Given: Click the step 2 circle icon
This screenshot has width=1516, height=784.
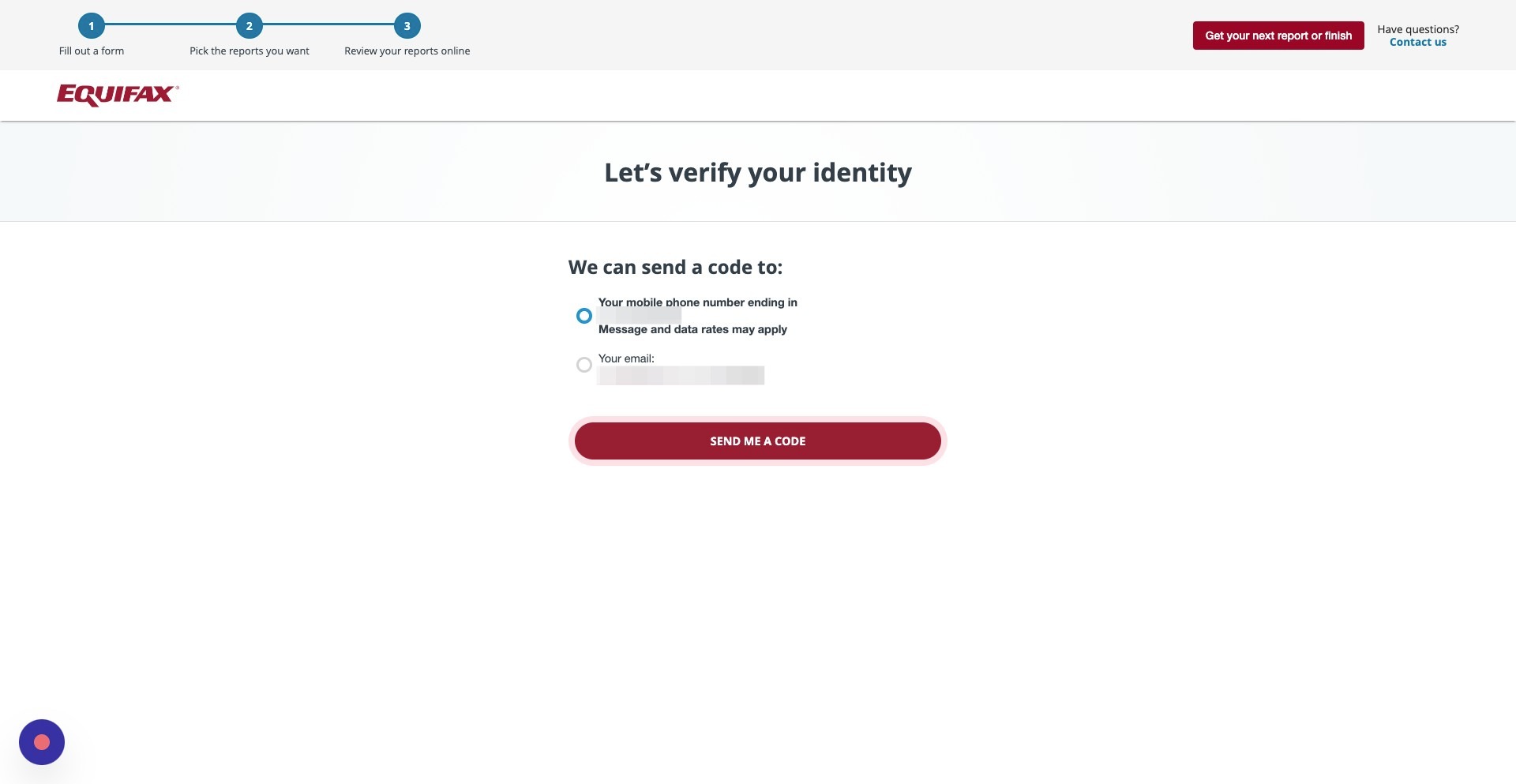Looking at the screenshot, I should pyautogui.click(x=250, y=26).
